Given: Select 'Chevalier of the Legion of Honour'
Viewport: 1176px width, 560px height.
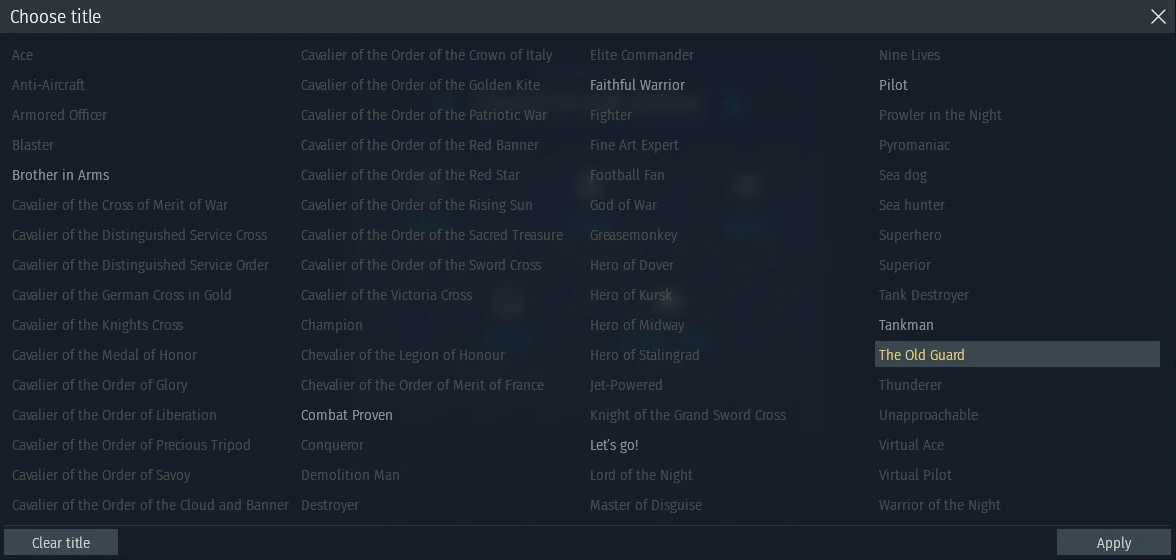Looking at the screenshot, I should tap(402, 355).
